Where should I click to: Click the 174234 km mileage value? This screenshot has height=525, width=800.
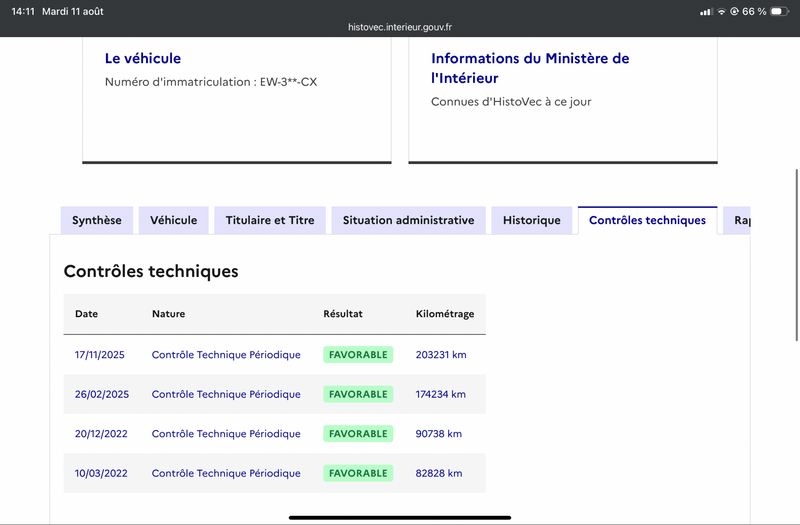tap(440, 394)
